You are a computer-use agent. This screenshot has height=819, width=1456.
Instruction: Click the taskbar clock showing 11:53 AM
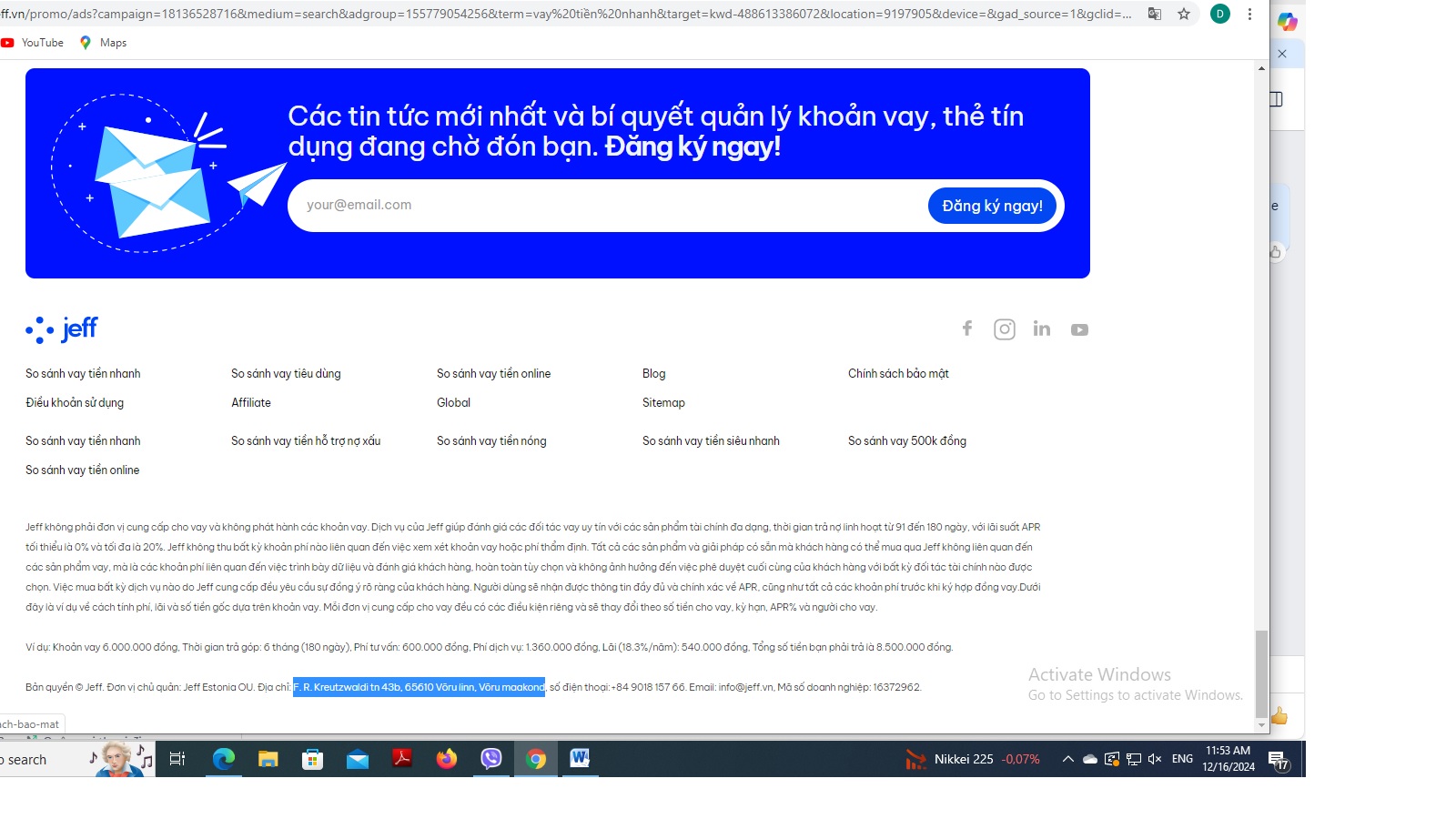coord(1228,759)
